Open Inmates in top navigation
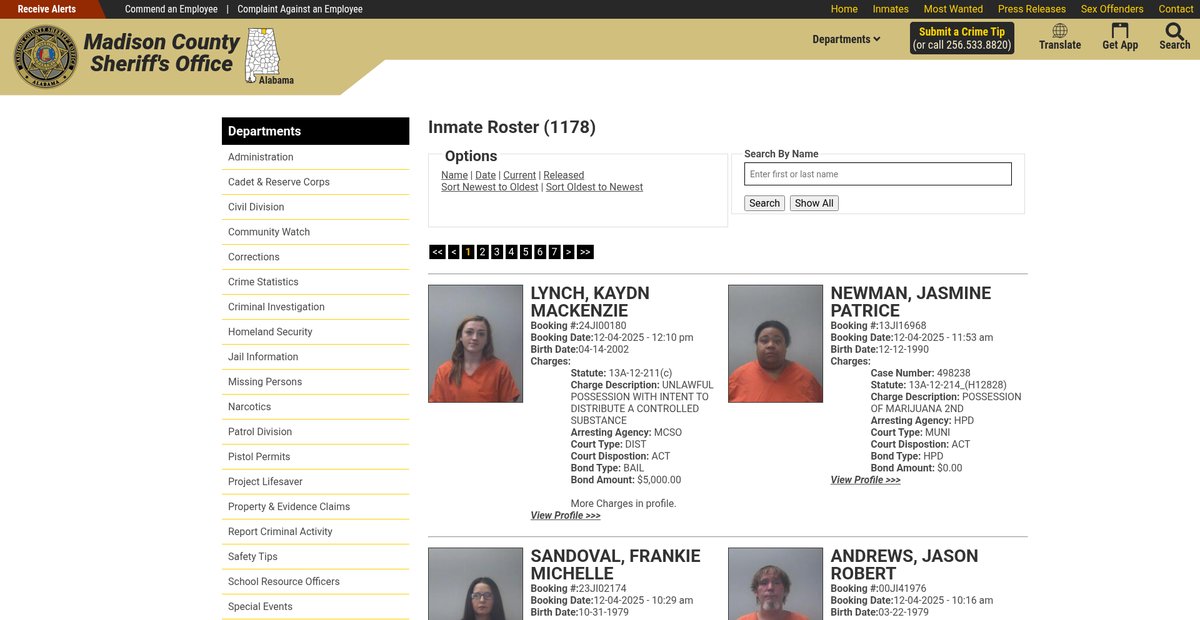This screenshot has height=620, width=1200. pos(891,9)
